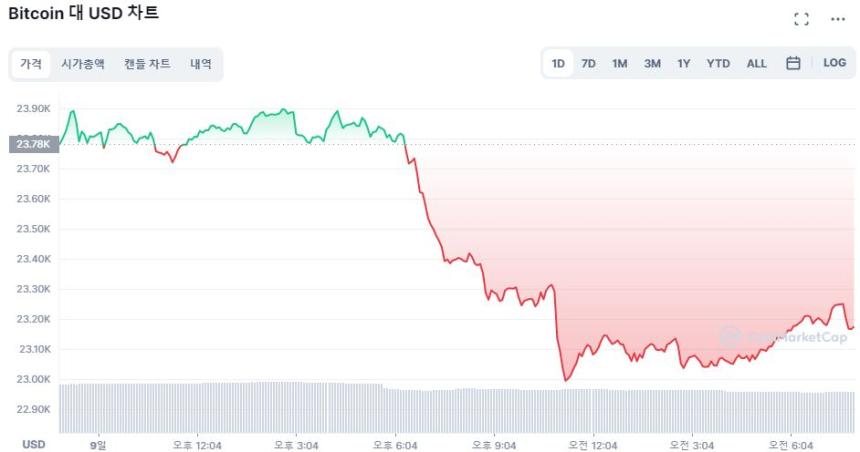This screenshot has width=860, height=452.
Task: Set time range to 1M
Action: (620, 64)
